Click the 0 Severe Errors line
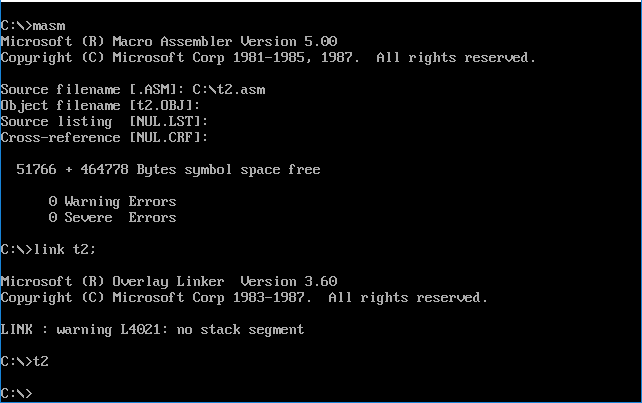This screenshot has width=642, height=403. (112, 217)
